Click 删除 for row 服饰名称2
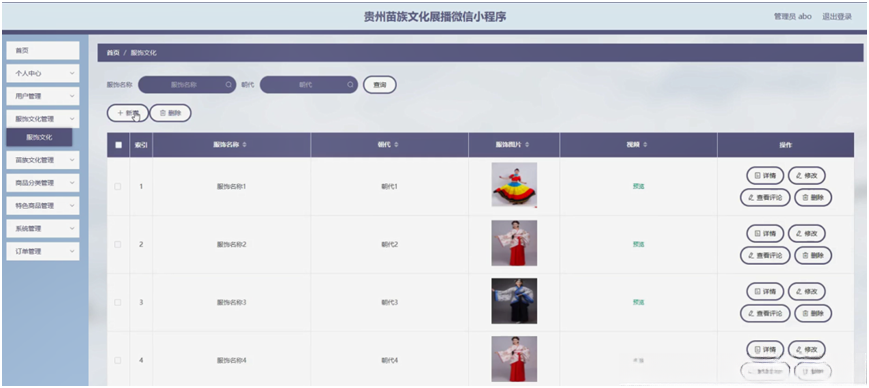 click(813, 256)
